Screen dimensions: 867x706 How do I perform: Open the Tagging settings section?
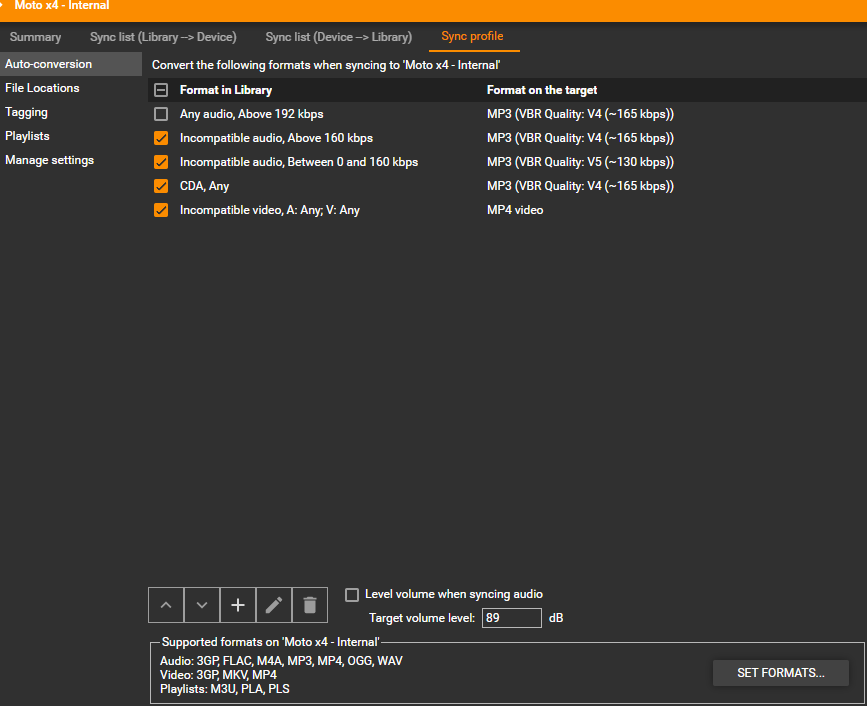tap(27, 112)
